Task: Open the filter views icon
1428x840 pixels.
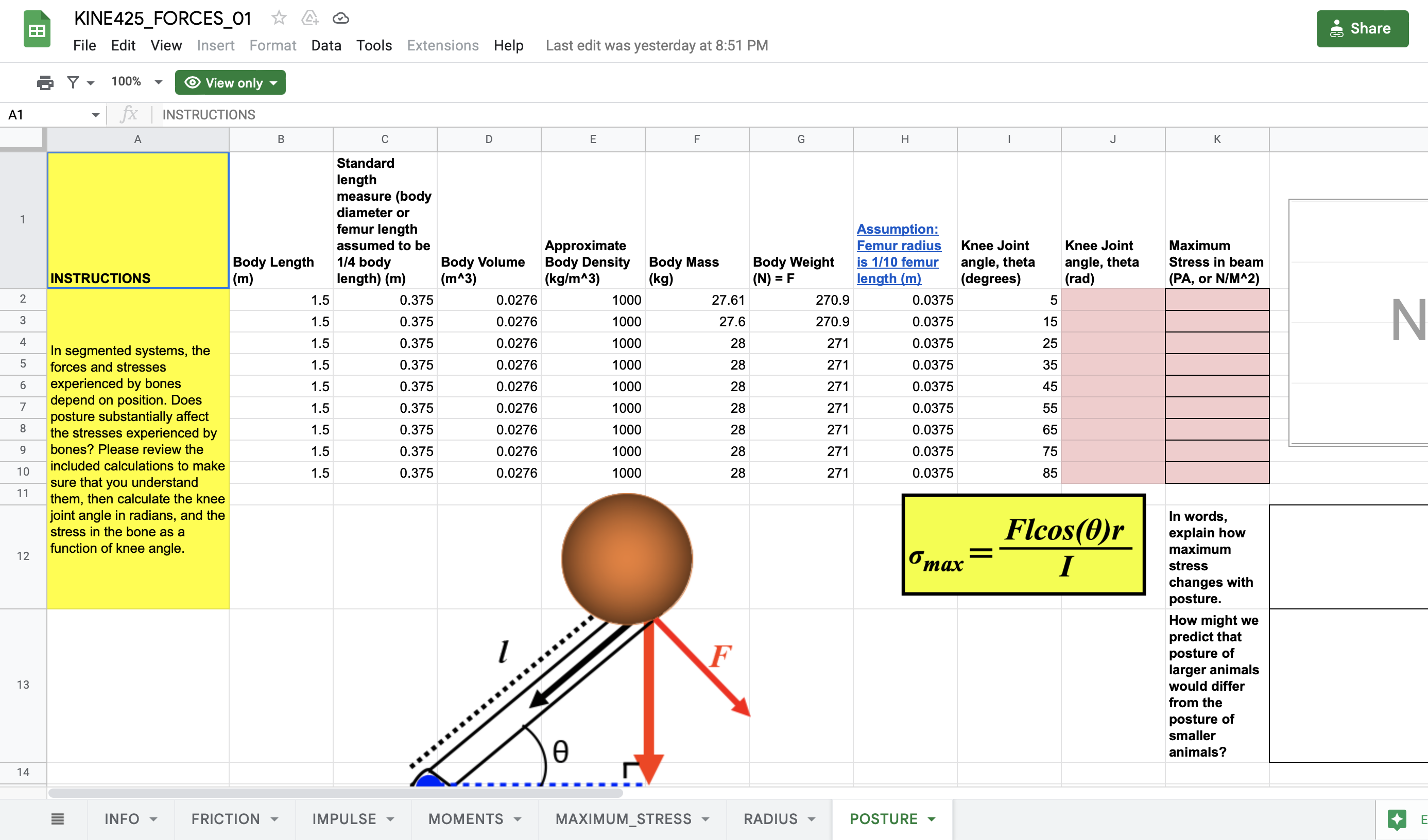Action: tap(73, 83)
